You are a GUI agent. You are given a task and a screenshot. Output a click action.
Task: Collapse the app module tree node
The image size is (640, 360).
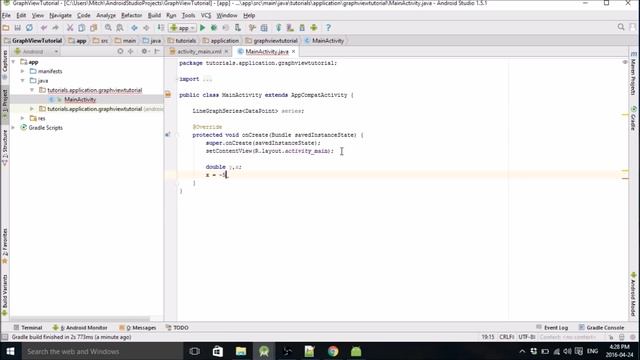pyautogui.click(x=13, y=62)
